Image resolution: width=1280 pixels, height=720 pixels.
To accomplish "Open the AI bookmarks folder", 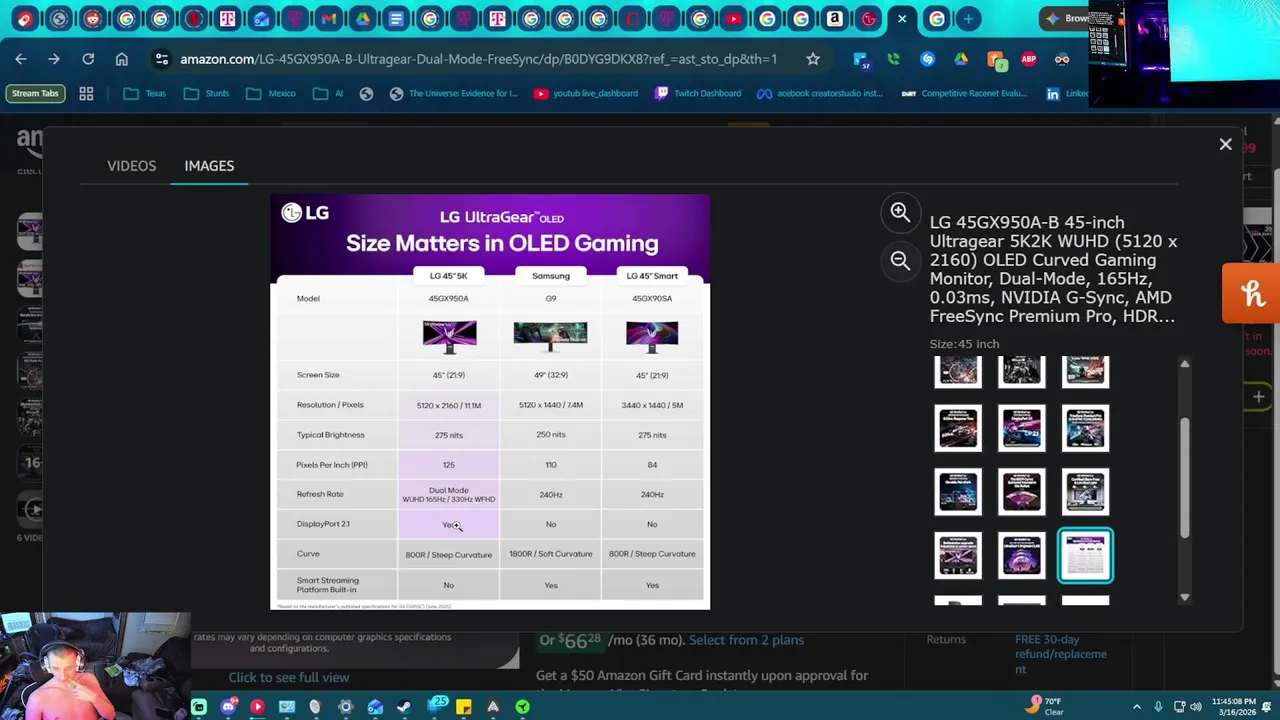I will coord(328,93).
